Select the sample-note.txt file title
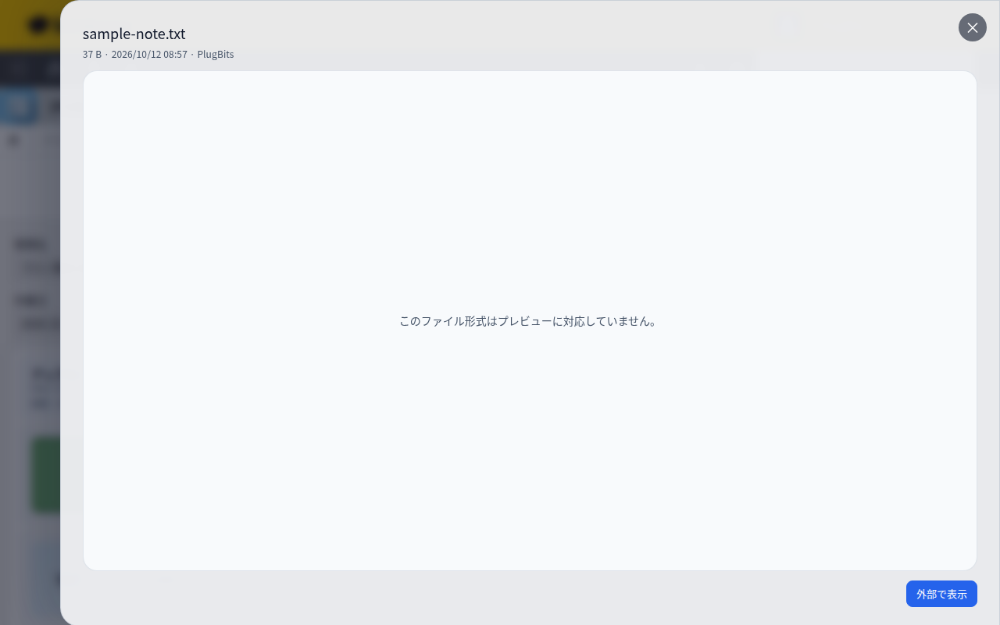Image resolution: width=1000 pixels, height=625 pixels. (134, 33)
